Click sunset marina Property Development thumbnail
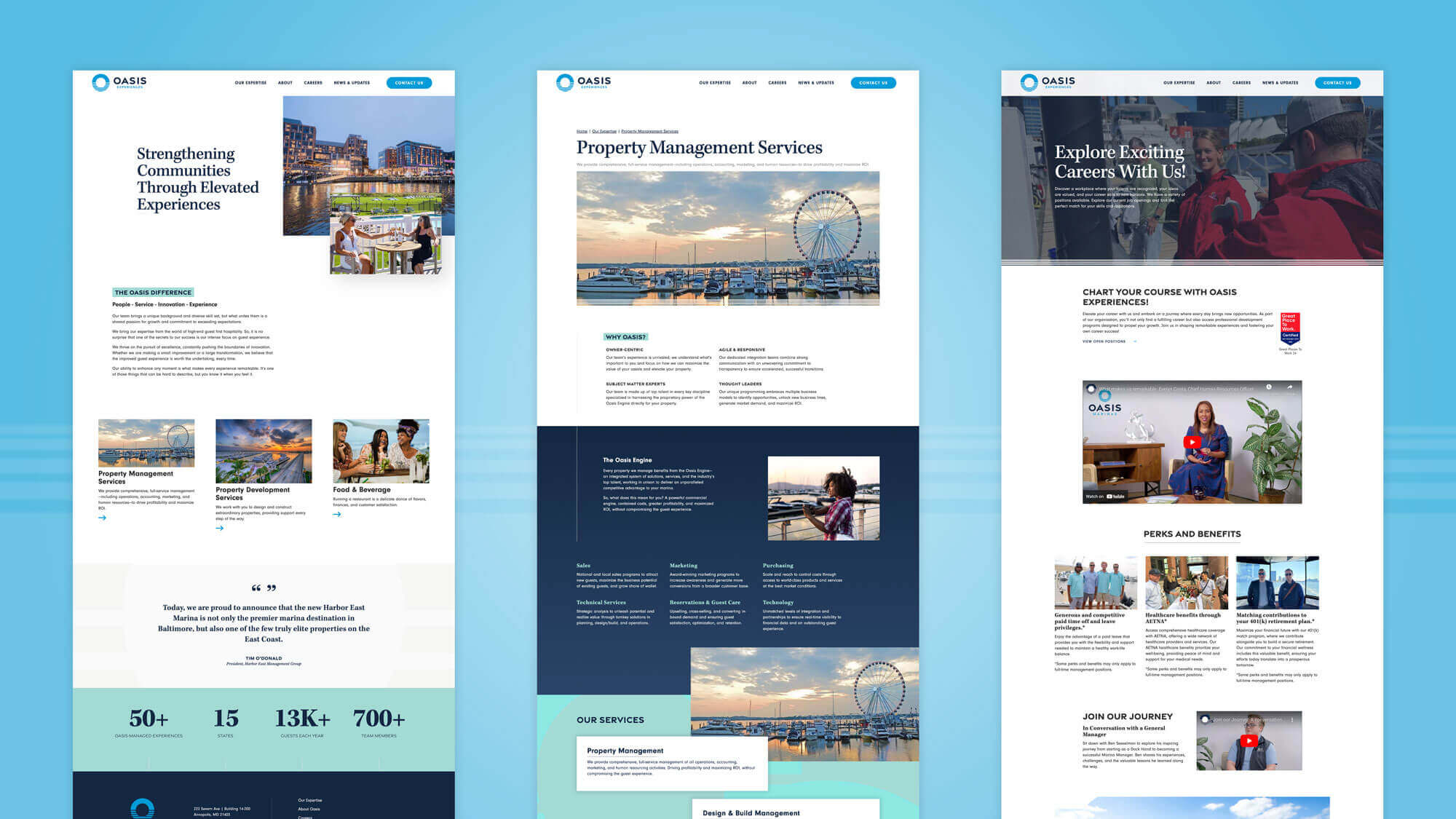 264,451
